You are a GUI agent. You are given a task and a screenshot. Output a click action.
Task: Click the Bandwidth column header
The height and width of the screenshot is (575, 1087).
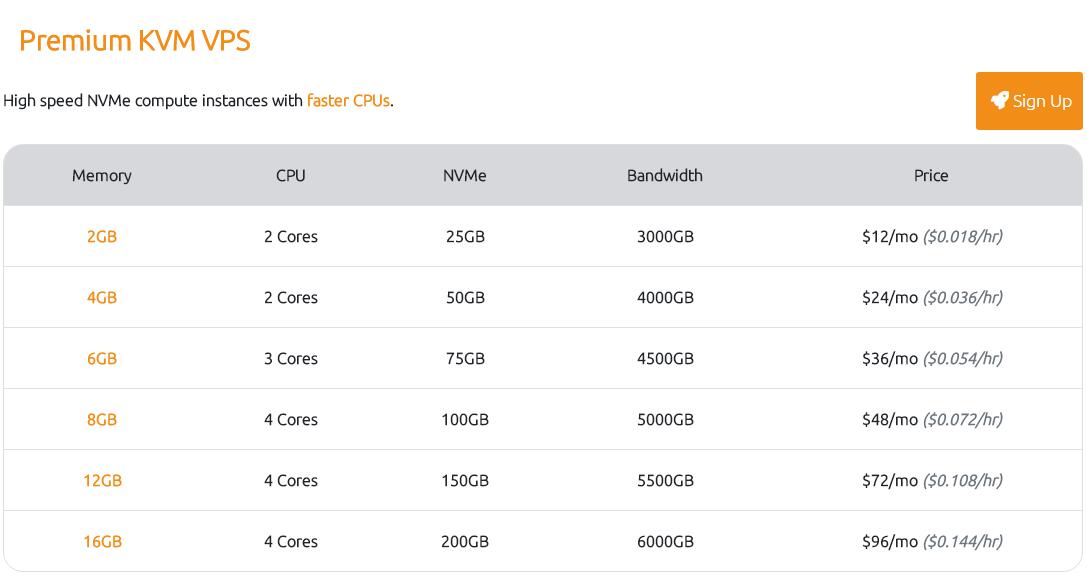[665, 176]
